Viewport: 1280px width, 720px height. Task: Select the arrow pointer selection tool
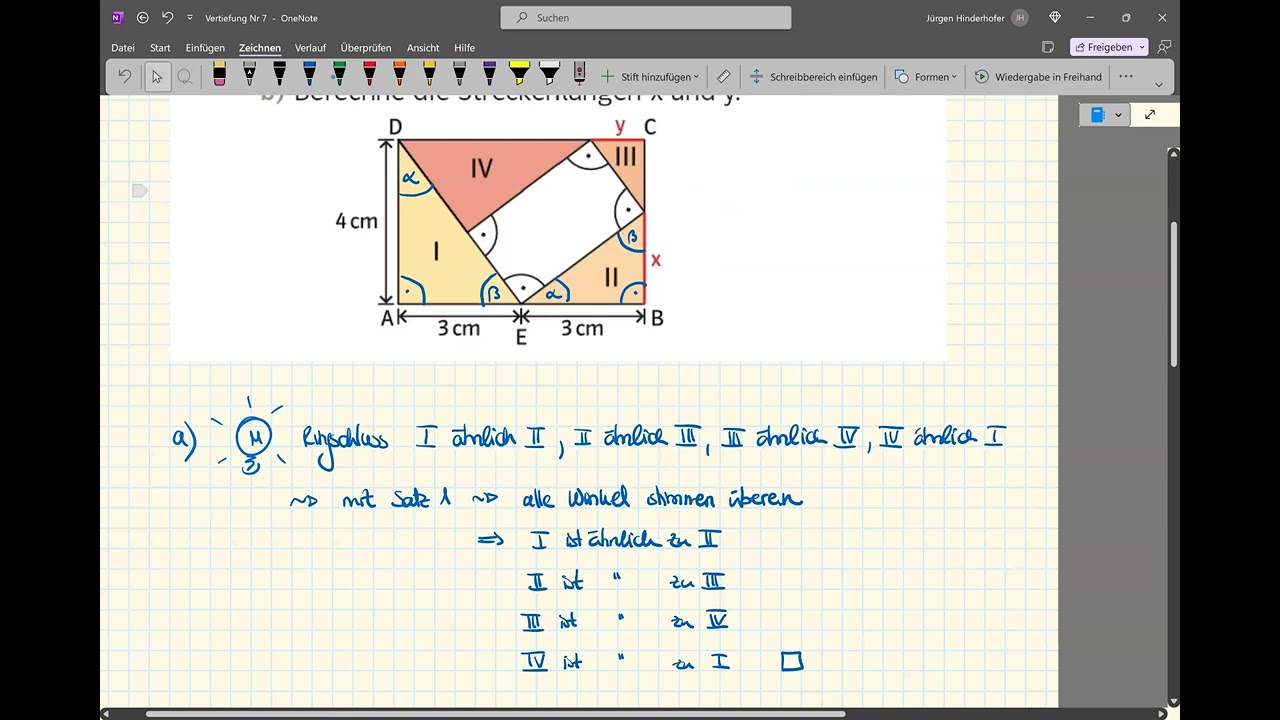[157, 76]
